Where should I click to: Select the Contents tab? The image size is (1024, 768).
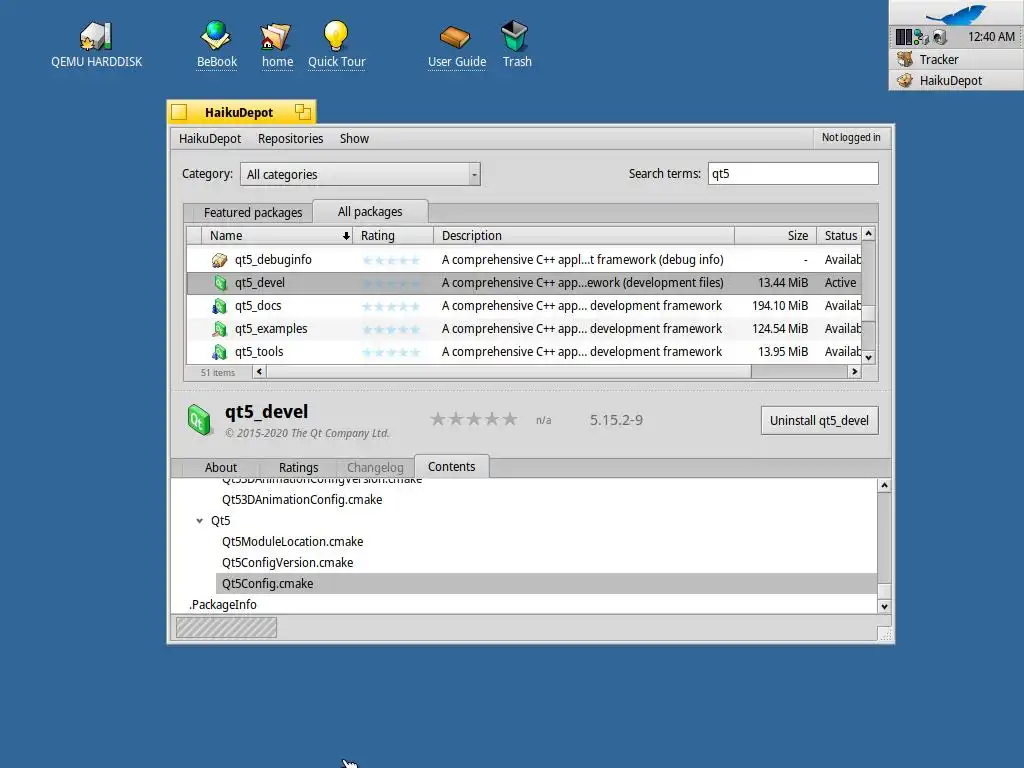(452, 466)
